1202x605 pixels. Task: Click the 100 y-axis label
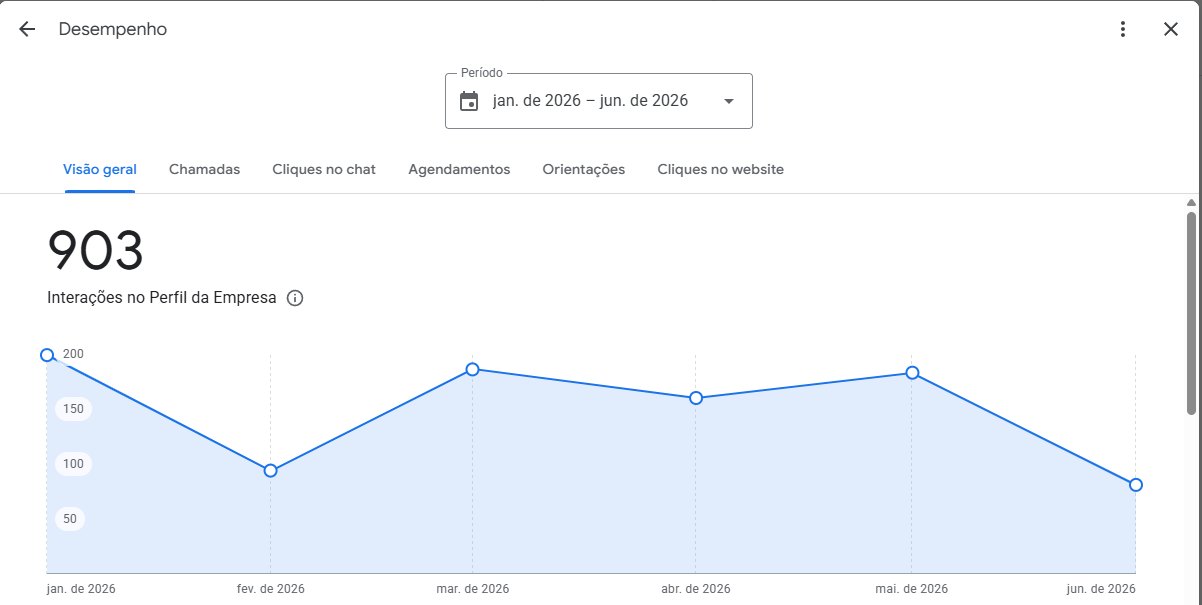73,463
